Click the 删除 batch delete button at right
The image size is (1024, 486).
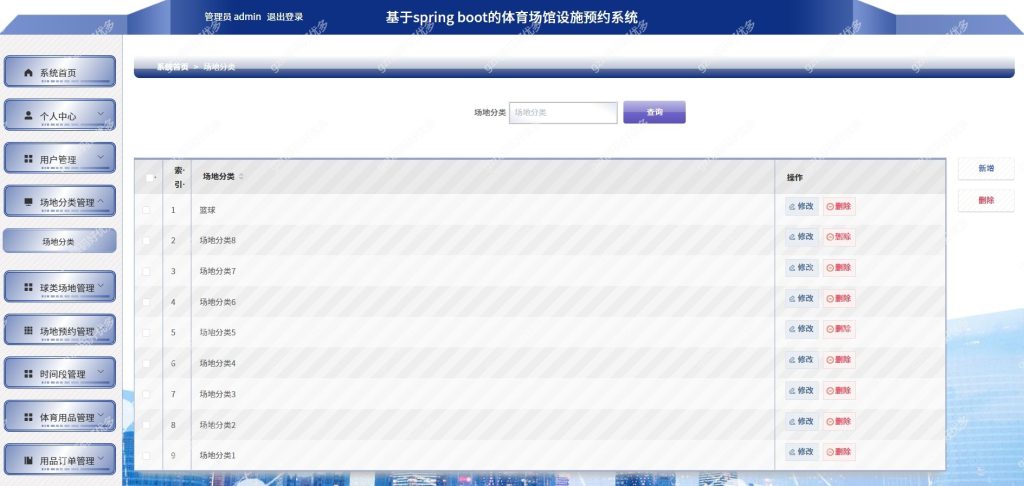(x=986, y=201)
